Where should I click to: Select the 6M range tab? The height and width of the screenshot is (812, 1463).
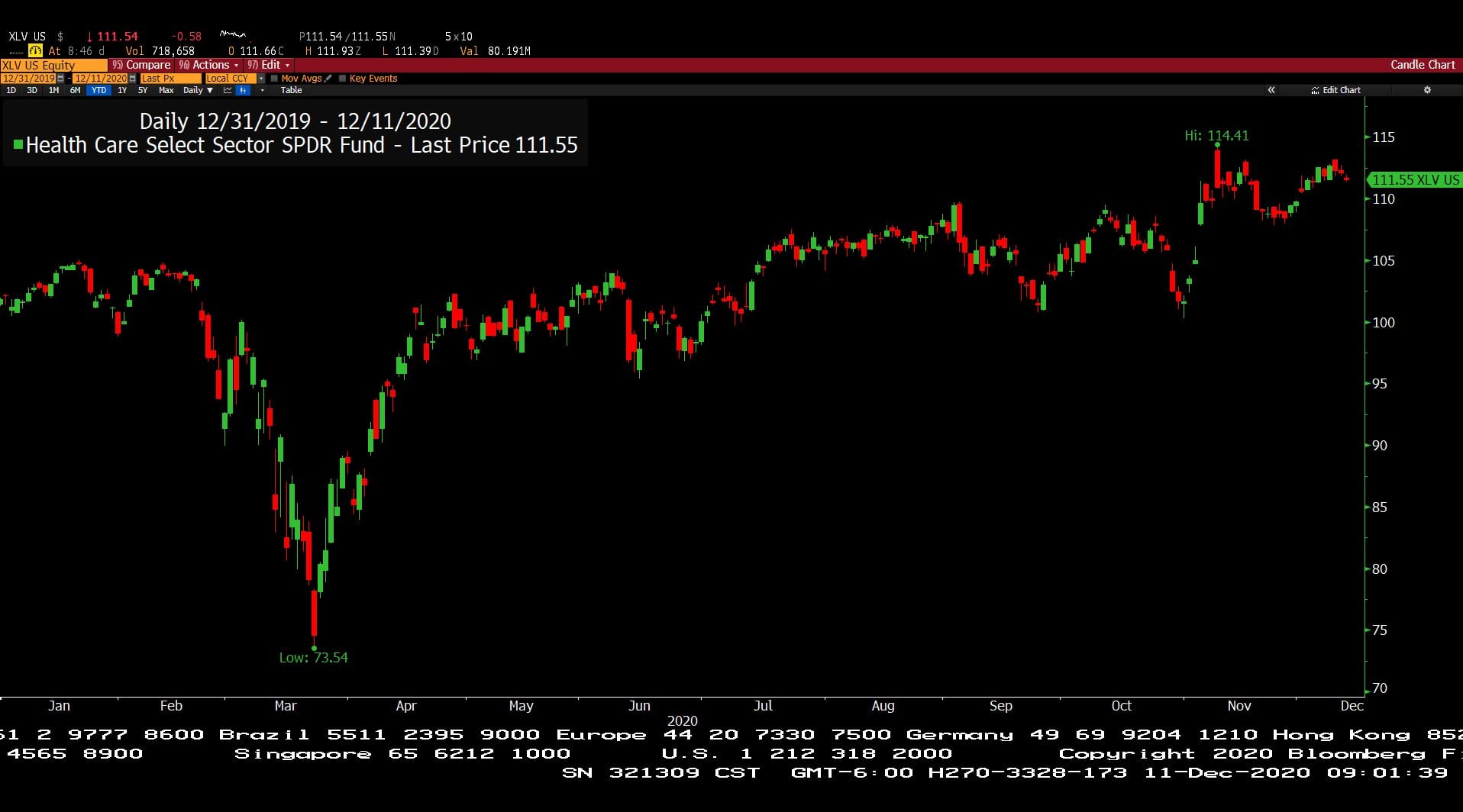[x=75, y=90]
